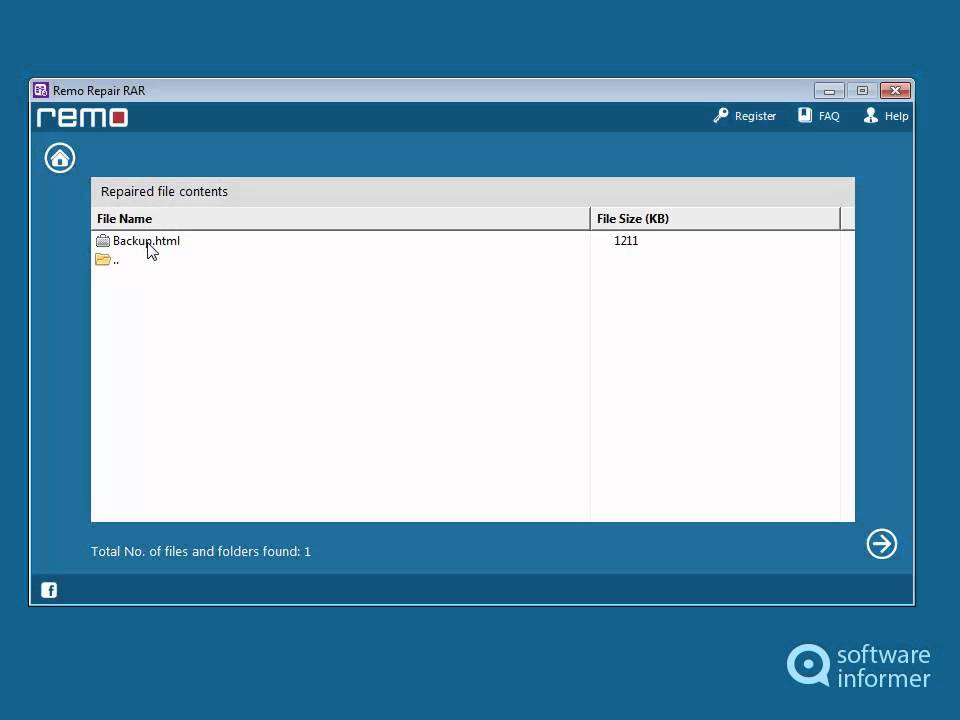
Task: Maximize the Remo Repair RAR window
Action: tap(862, 91)
